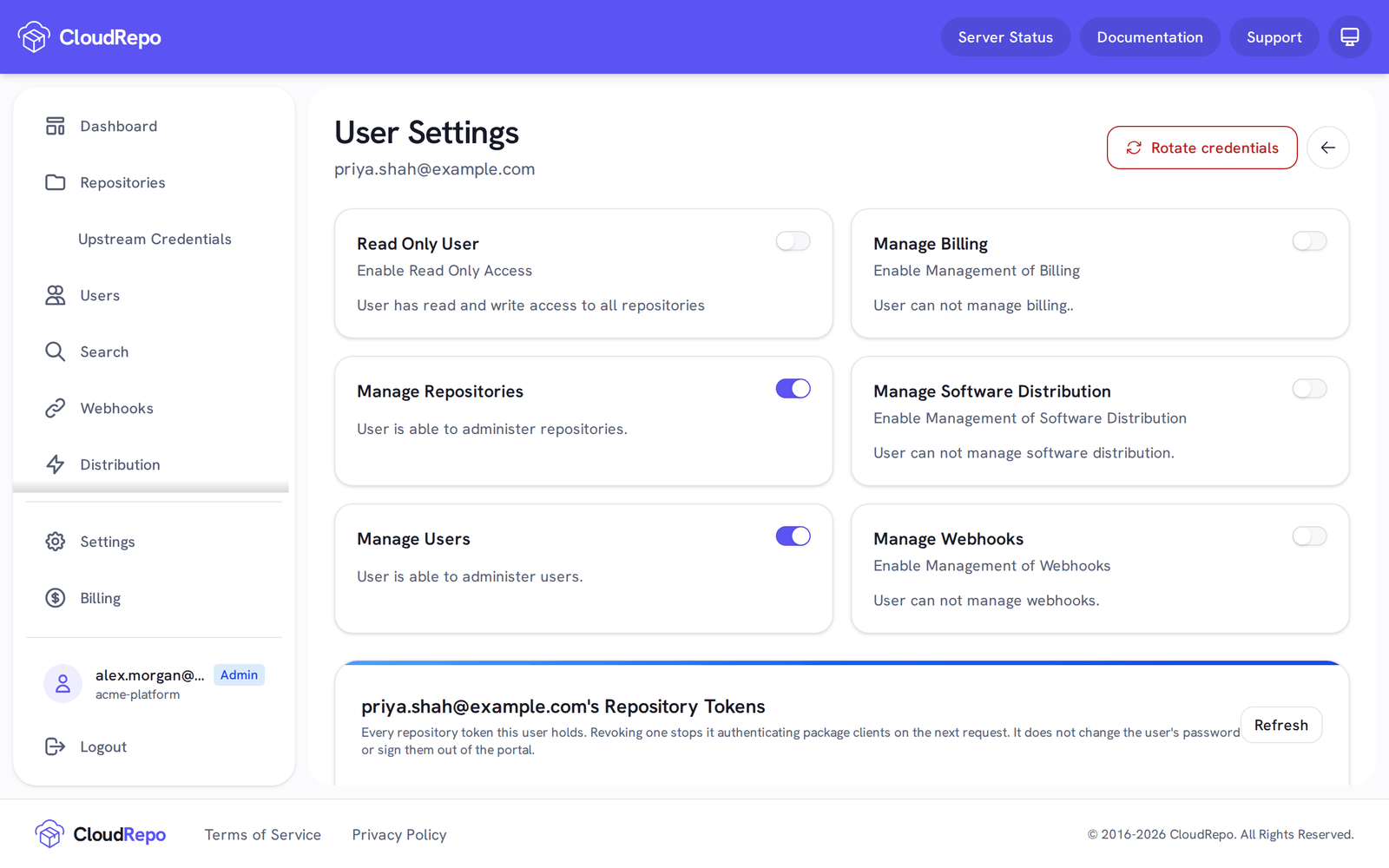This screenshot has height=868, width=1389.
Task: Click the Dashboard icon in the sidebar
Action: [56, 126]
